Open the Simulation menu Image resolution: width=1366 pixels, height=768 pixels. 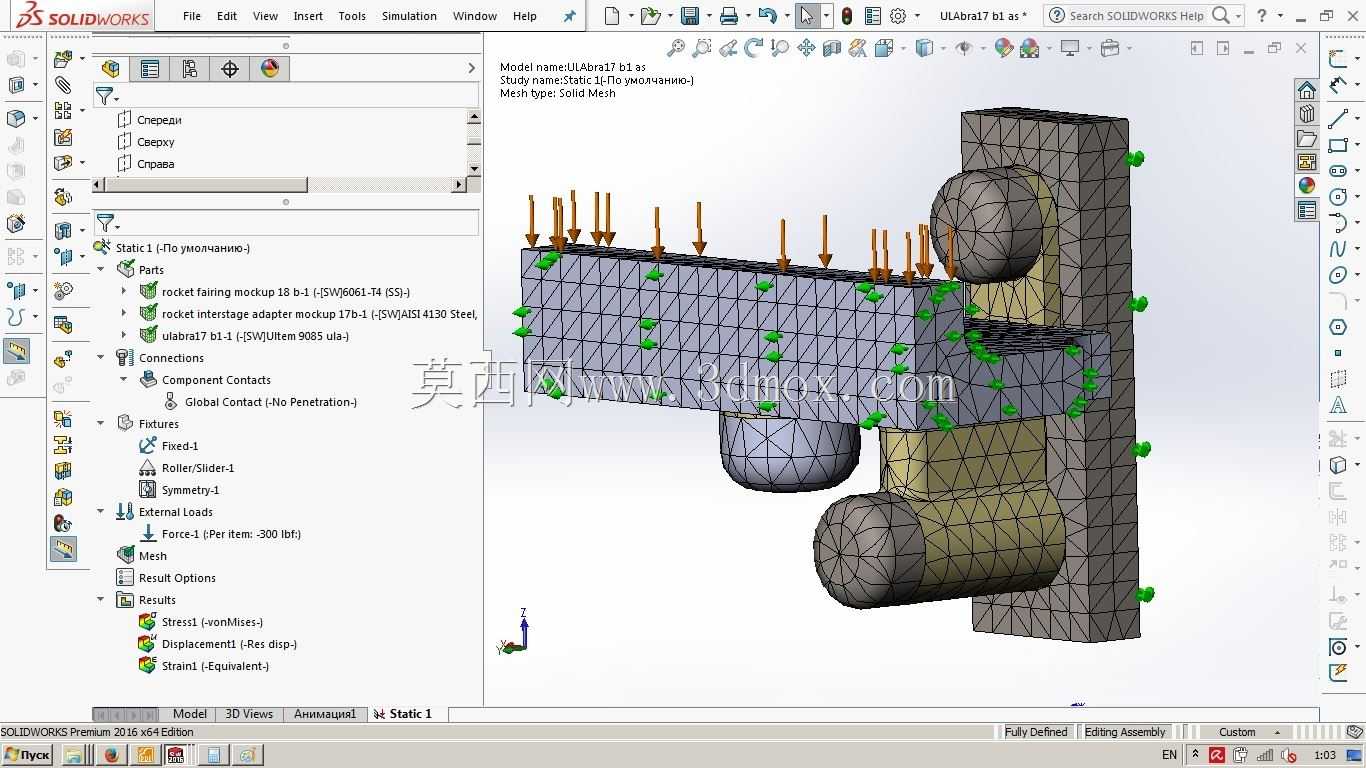tap(409, 16)
